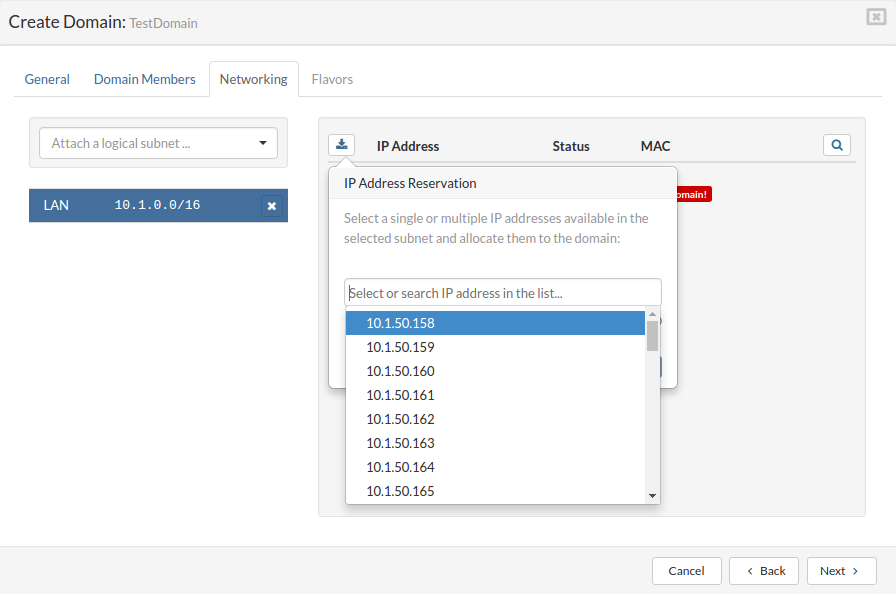Click the IP address reservation download icon

(341, 145)
